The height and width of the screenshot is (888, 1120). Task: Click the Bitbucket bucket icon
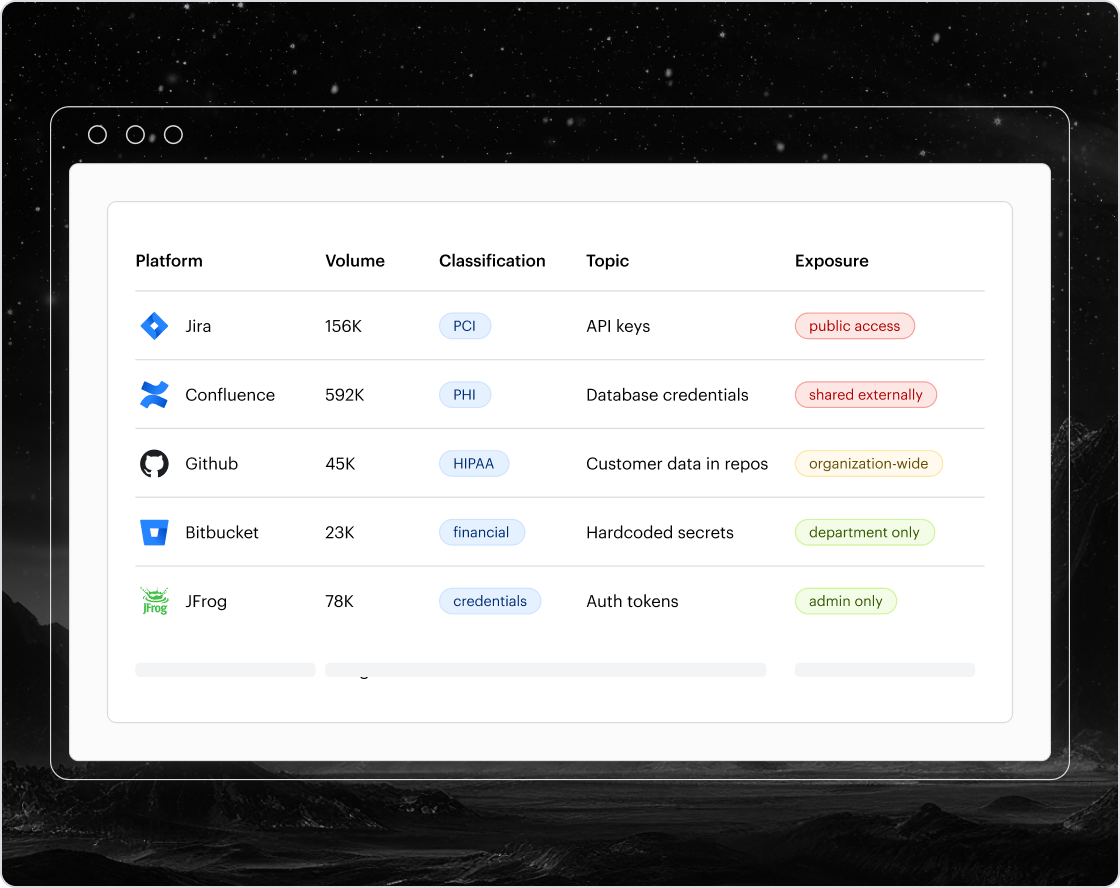154,533
